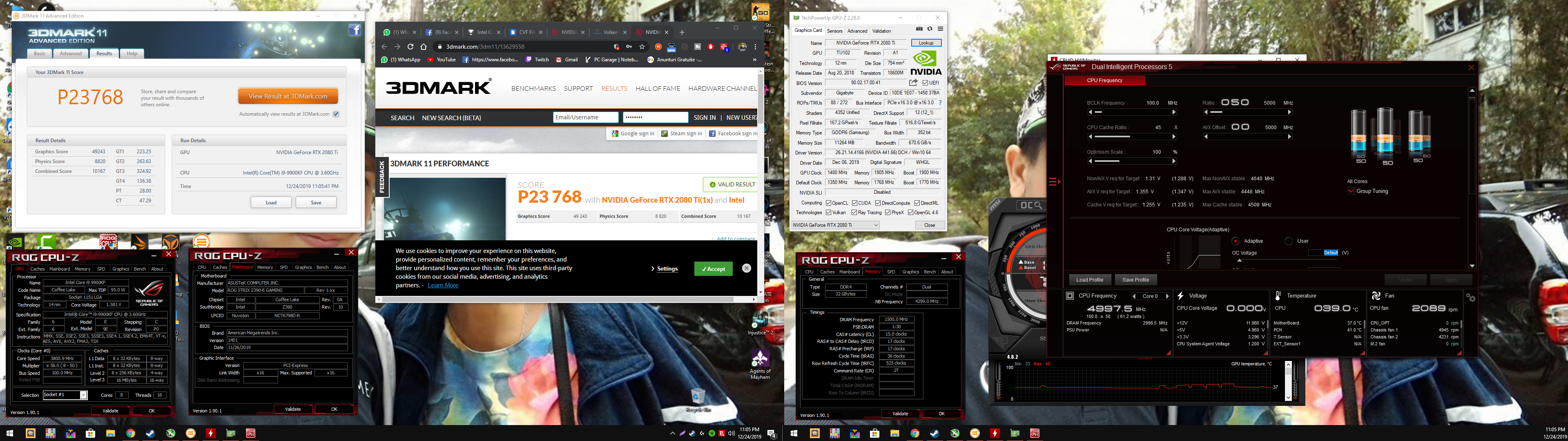The height and width of the screenshot is (441, 1568).
Task: Open a new Chrome tab with plus icon
Action: coord(682,32)
